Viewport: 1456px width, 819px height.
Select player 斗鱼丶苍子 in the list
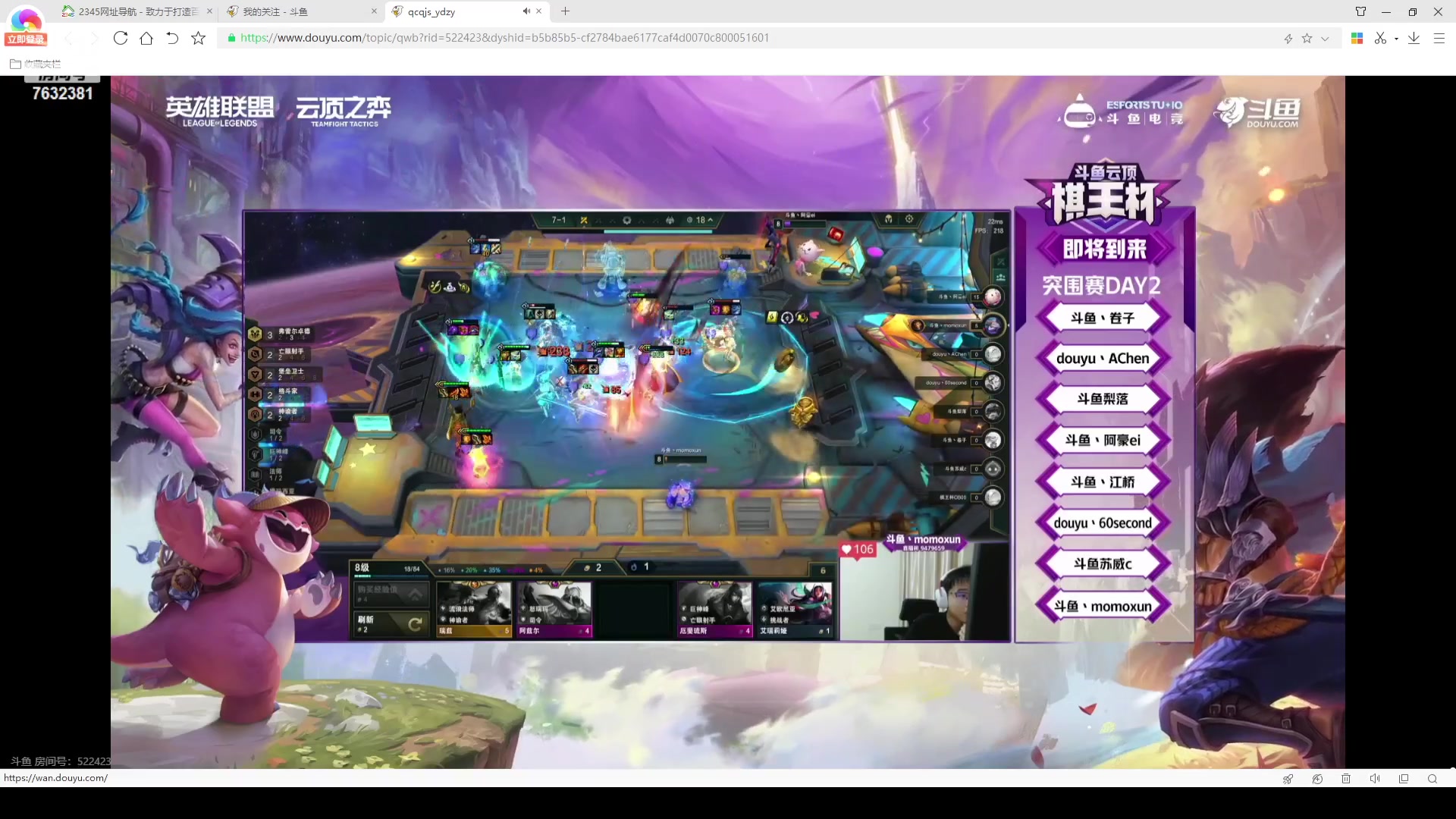tap(1103, 318)
